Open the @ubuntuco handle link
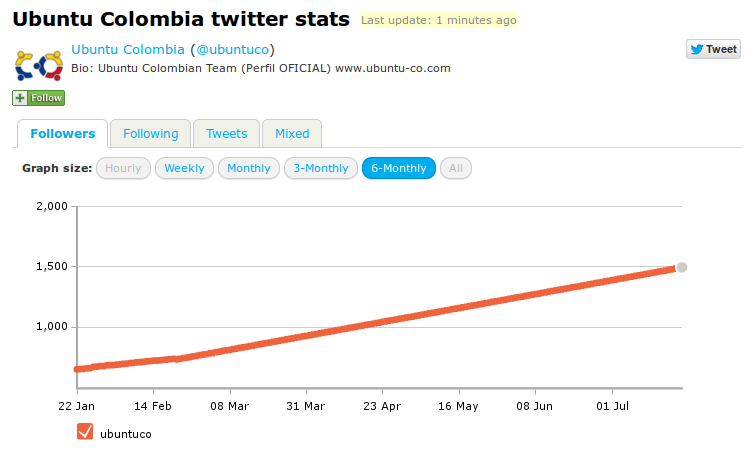Image resolution: width=749 pixels, height=455 pixels. coord(233,50)
